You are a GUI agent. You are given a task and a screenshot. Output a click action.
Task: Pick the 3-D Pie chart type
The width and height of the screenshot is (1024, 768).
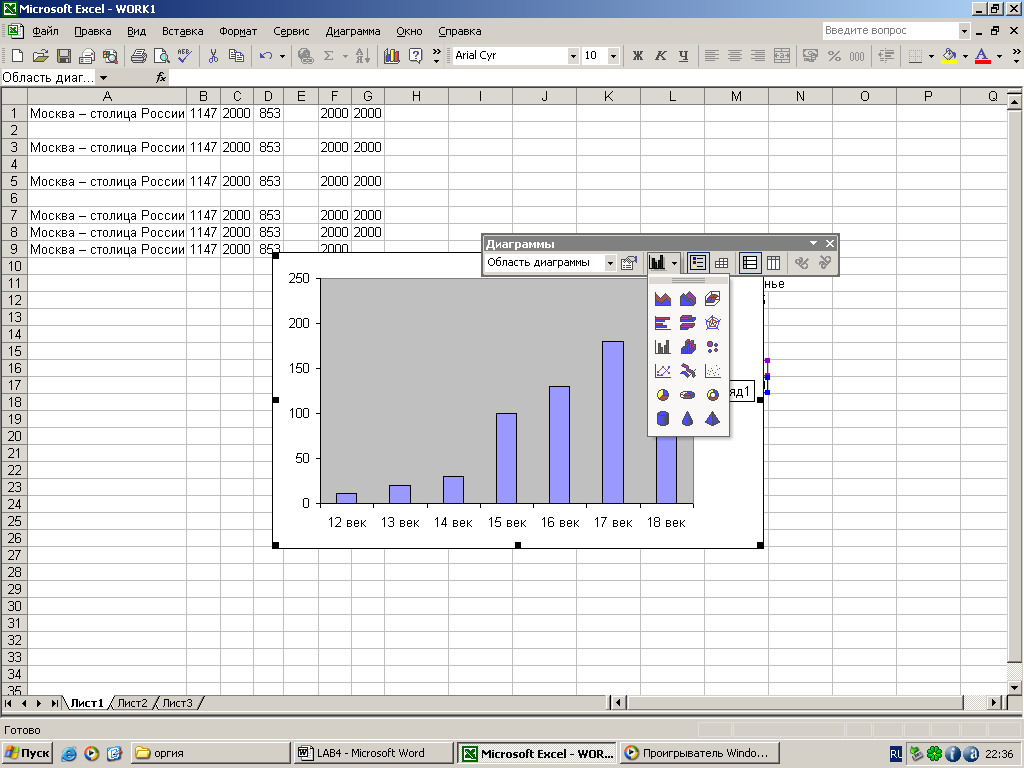[x=688, y=395]
